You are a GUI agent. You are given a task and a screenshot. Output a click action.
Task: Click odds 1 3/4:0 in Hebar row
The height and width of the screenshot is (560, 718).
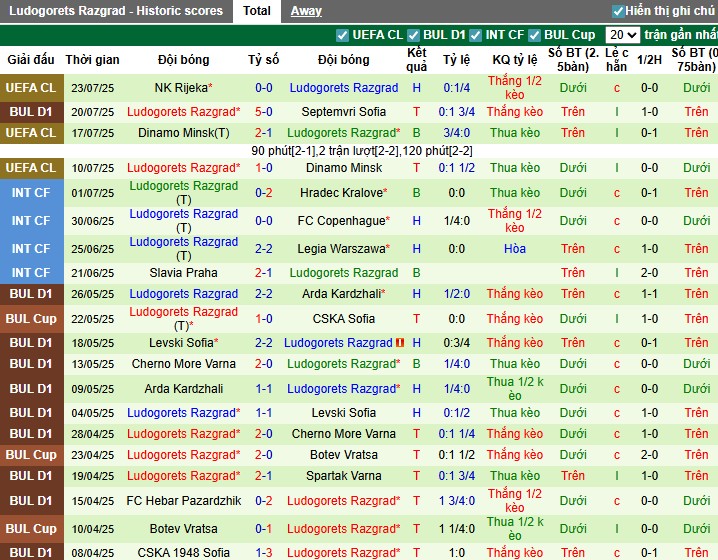click(457, 501)
